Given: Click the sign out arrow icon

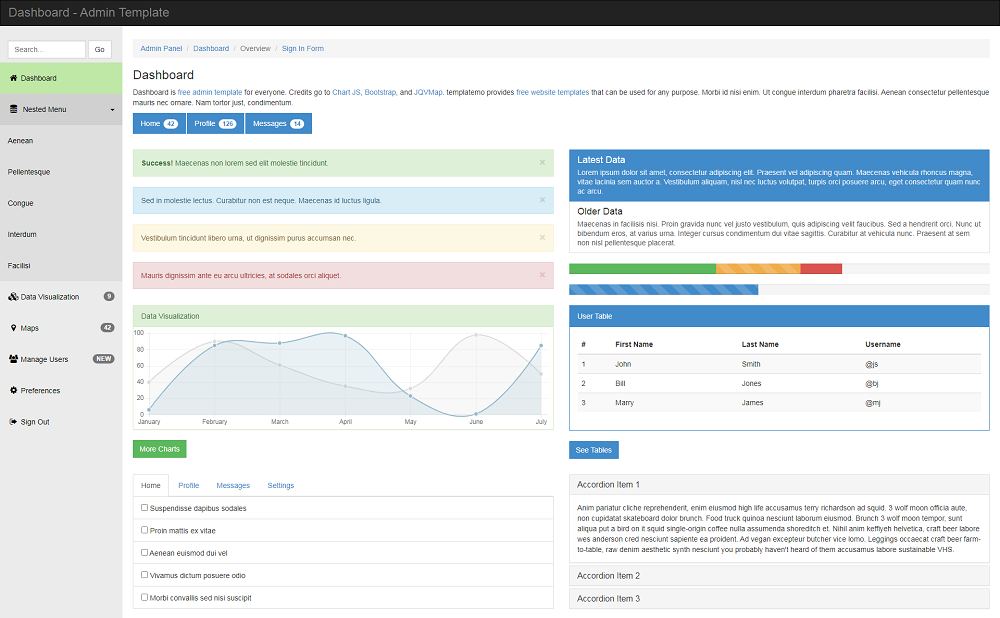Looking at the screenshot, I should click(13, 422).
